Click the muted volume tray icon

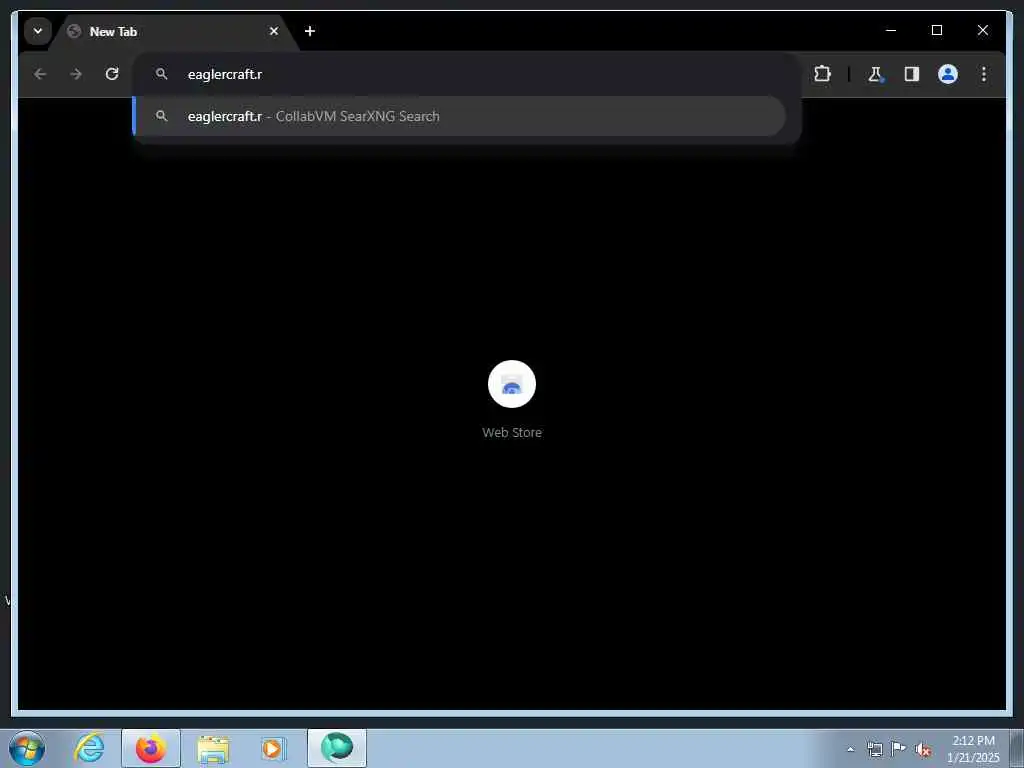click(x=923, y=749)
